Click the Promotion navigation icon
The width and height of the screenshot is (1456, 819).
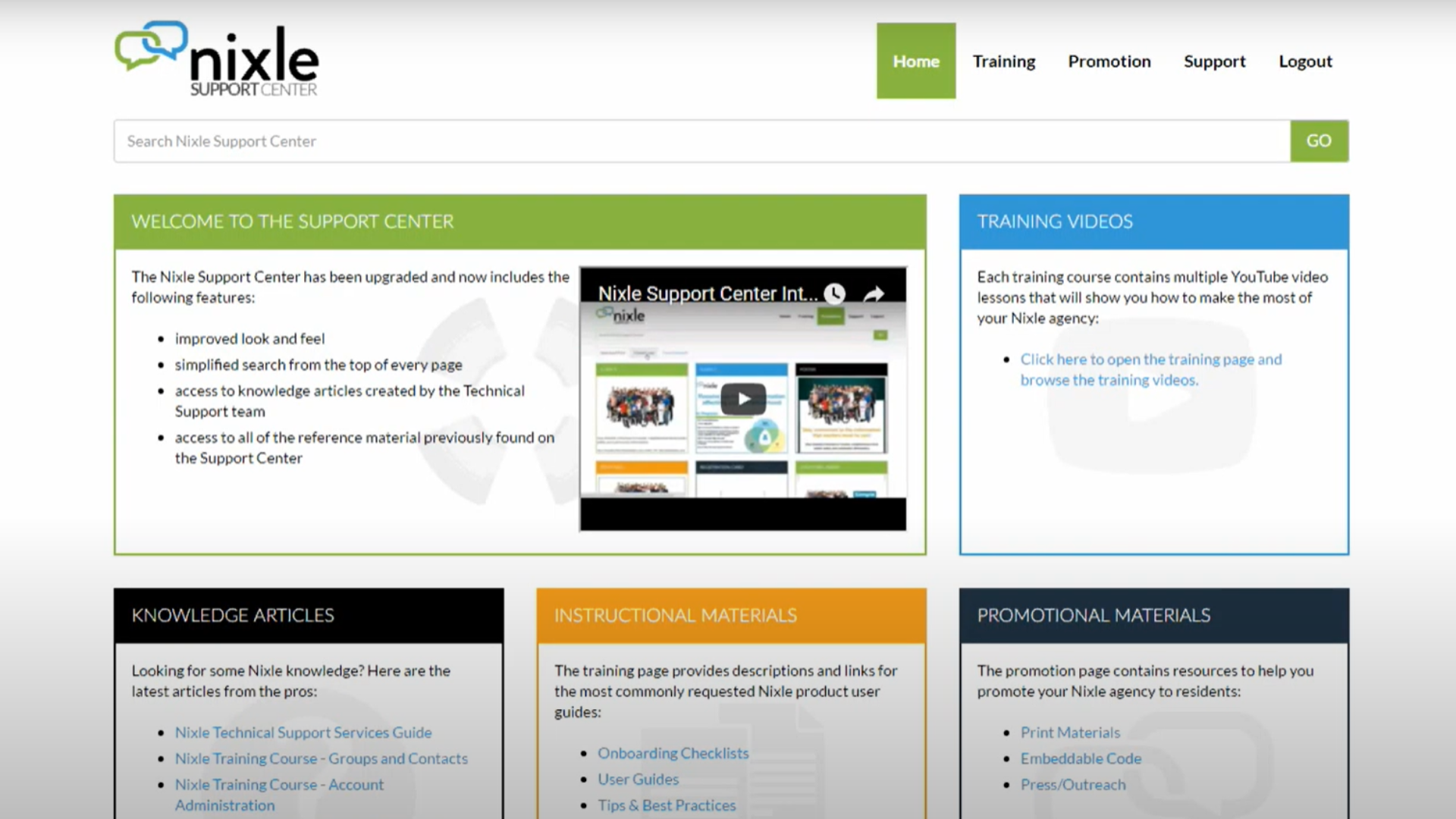pyautogui.click(x=1110, y=61)
